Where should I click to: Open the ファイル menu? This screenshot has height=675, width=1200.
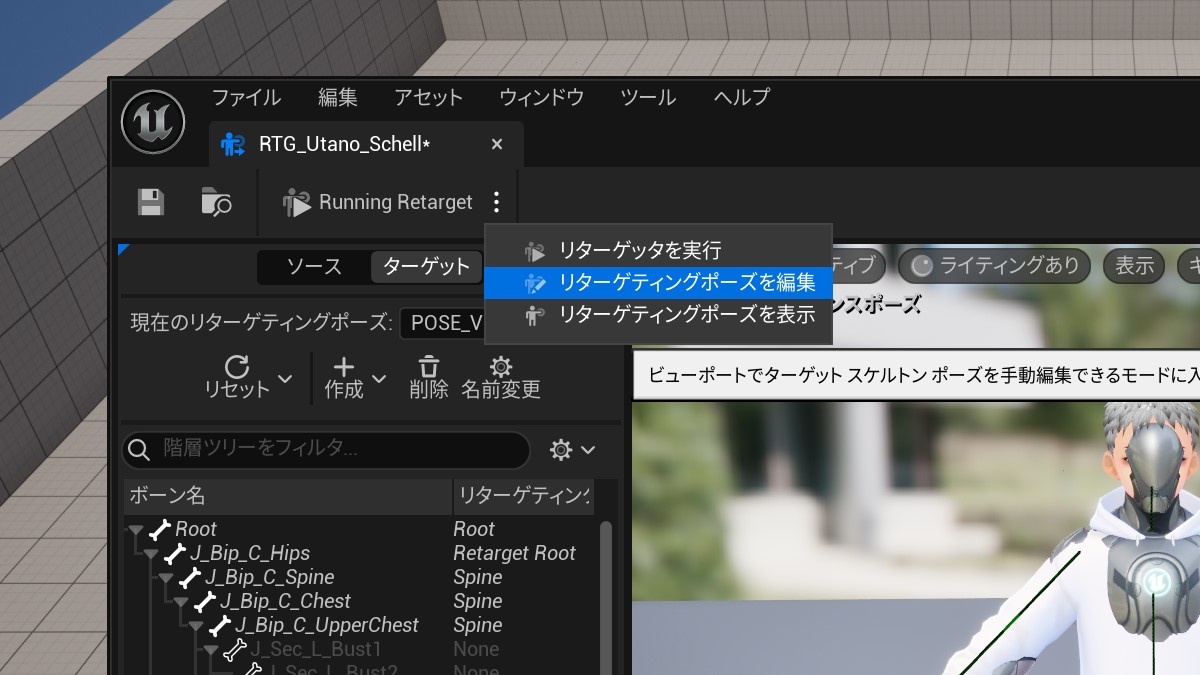click(x=246, y=97)
